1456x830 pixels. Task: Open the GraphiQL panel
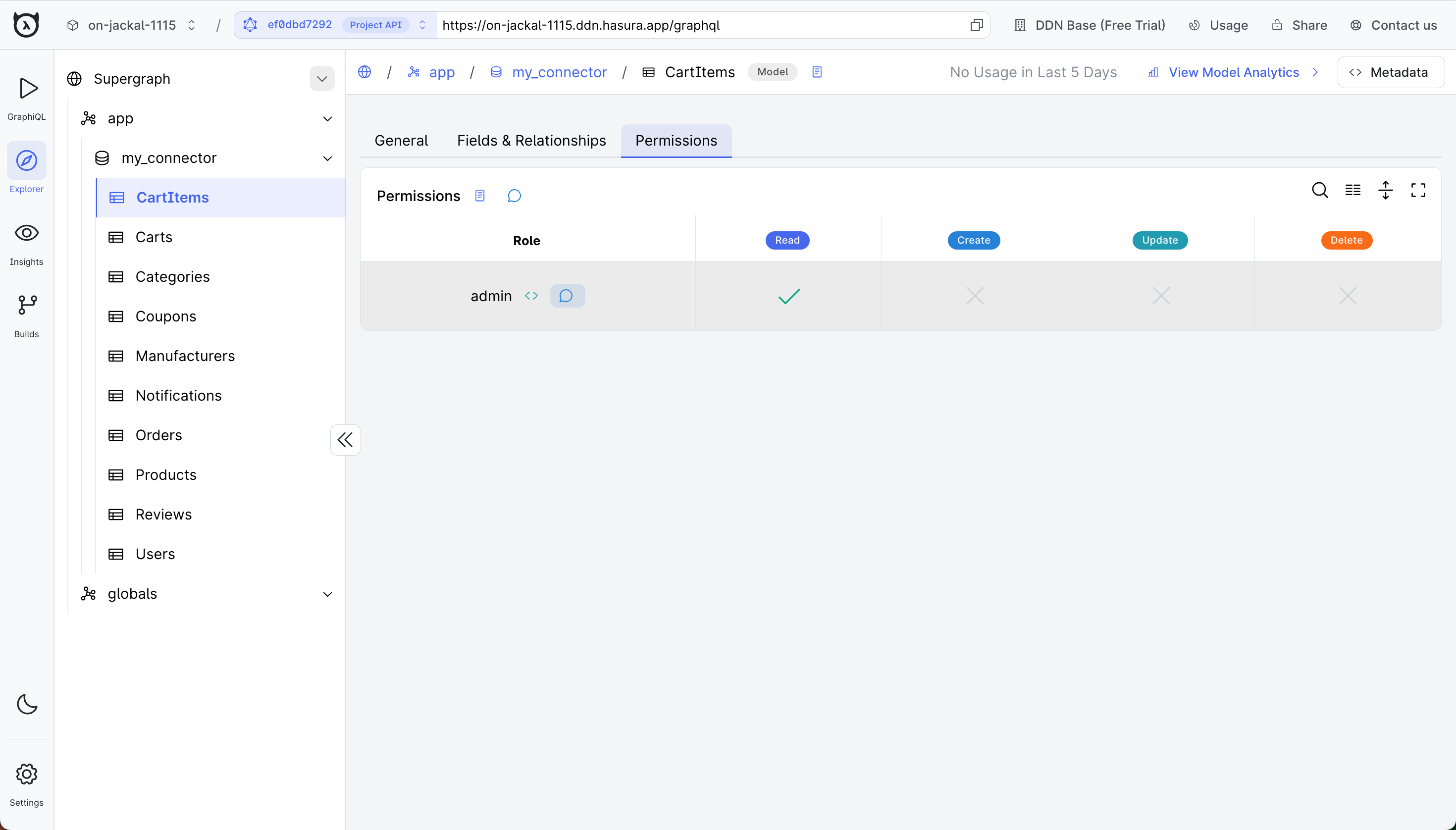click(x=26, y=98)
